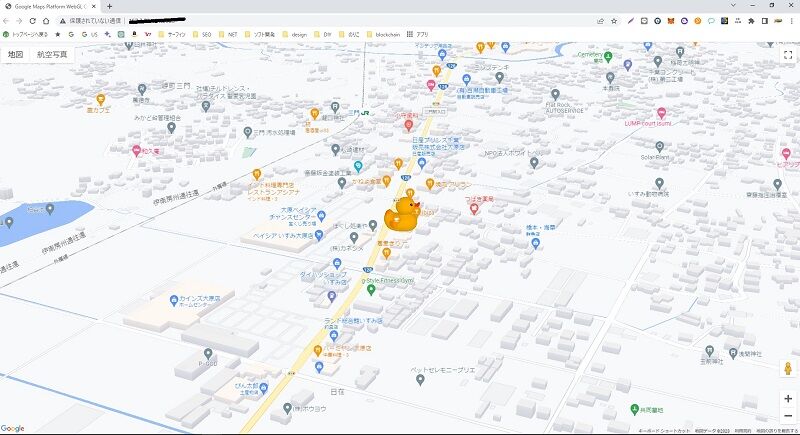Open the 三門汚水処理場 marker
The height and width of the screenshot is (435, 800).
point(247,132)
